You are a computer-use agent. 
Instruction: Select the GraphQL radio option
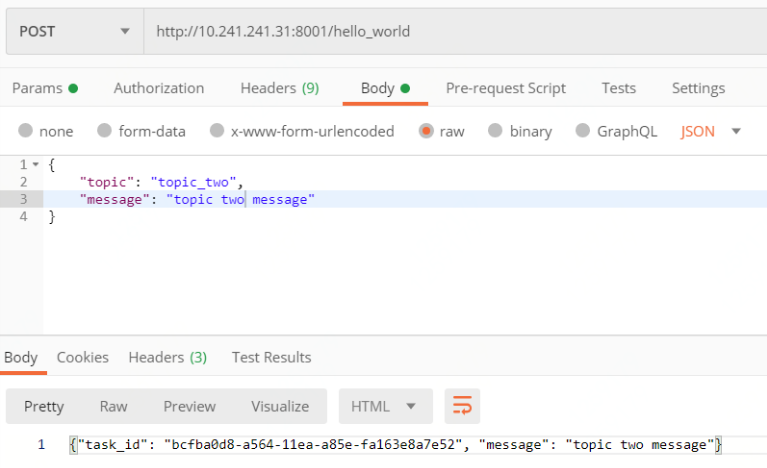coord(583,131)
